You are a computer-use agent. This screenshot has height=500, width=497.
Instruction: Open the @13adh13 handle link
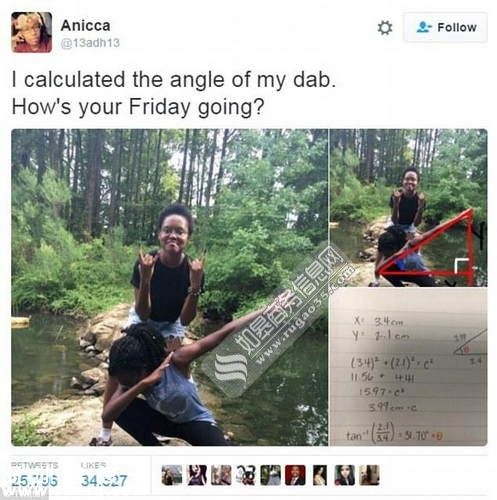point(90,43)
